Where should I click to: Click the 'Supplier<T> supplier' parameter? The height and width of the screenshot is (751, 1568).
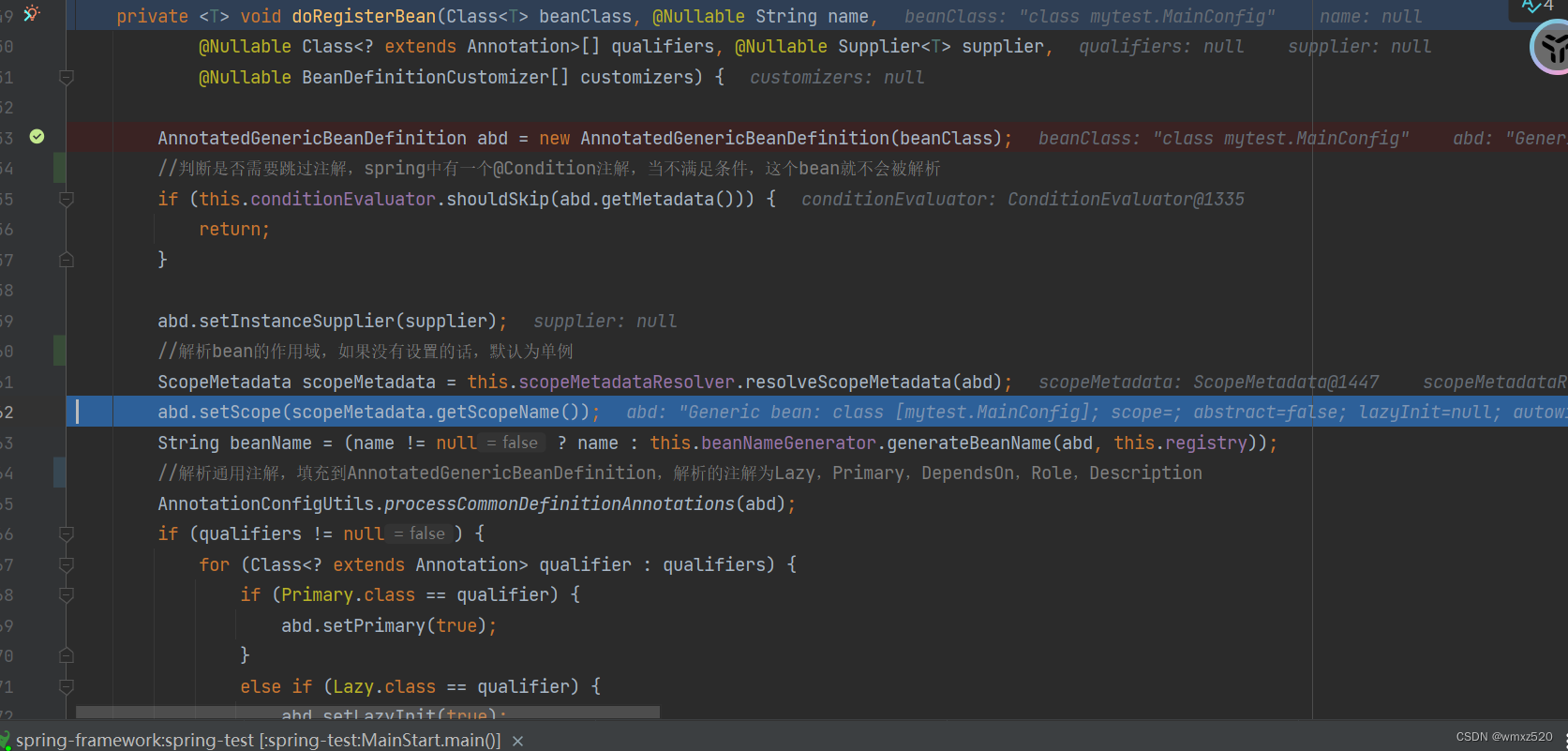940,47
